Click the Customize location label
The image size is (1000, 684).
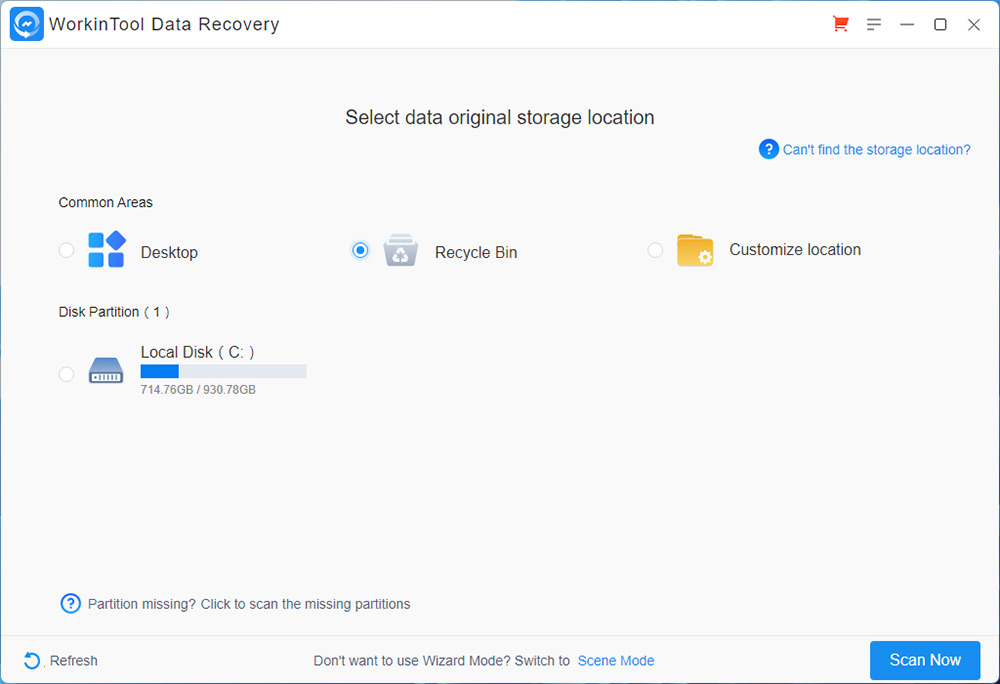(795, 250)
